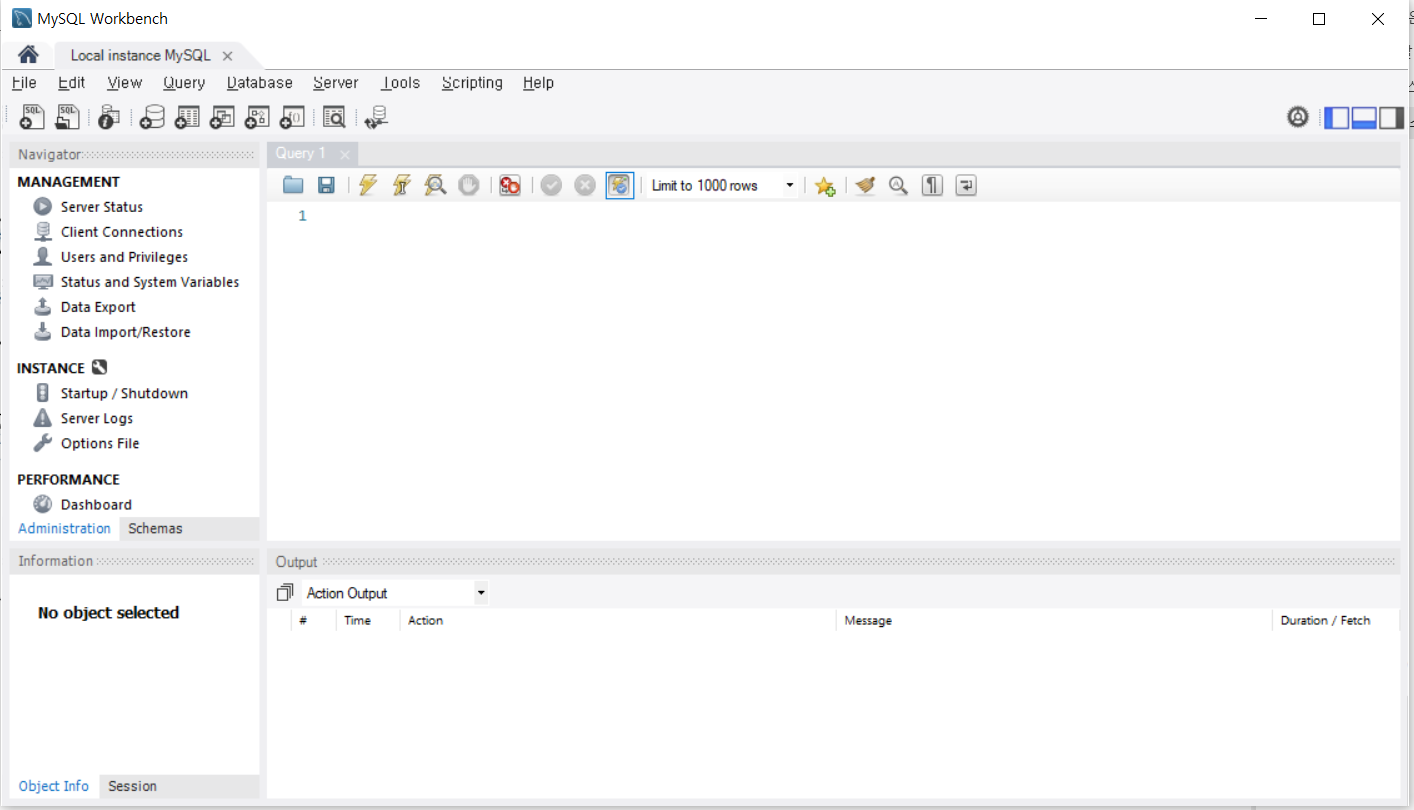
Task: Create a new SQL tab icon
Action: click(32, 117)
